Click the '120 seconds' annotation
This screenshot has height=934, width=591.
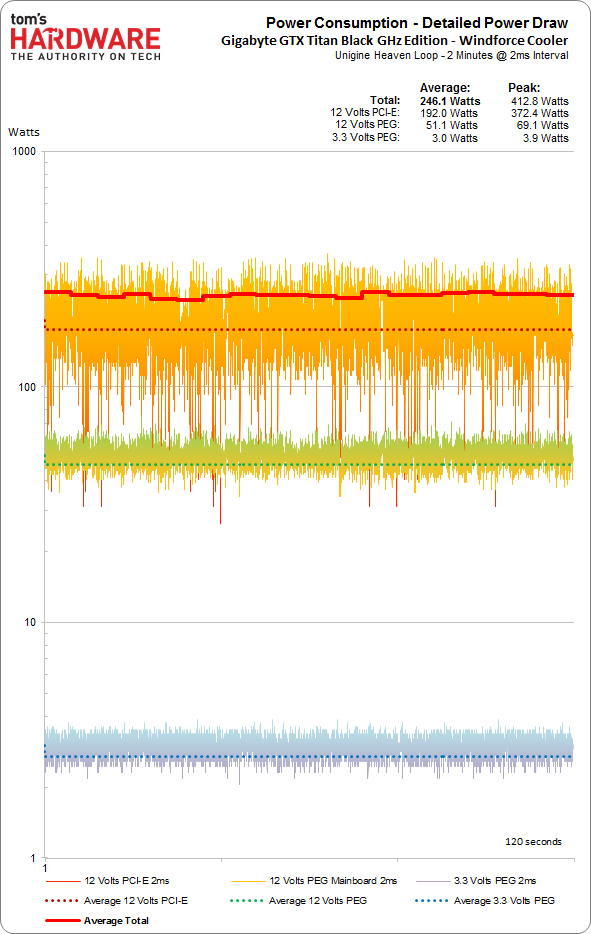[x=533, y=842]
